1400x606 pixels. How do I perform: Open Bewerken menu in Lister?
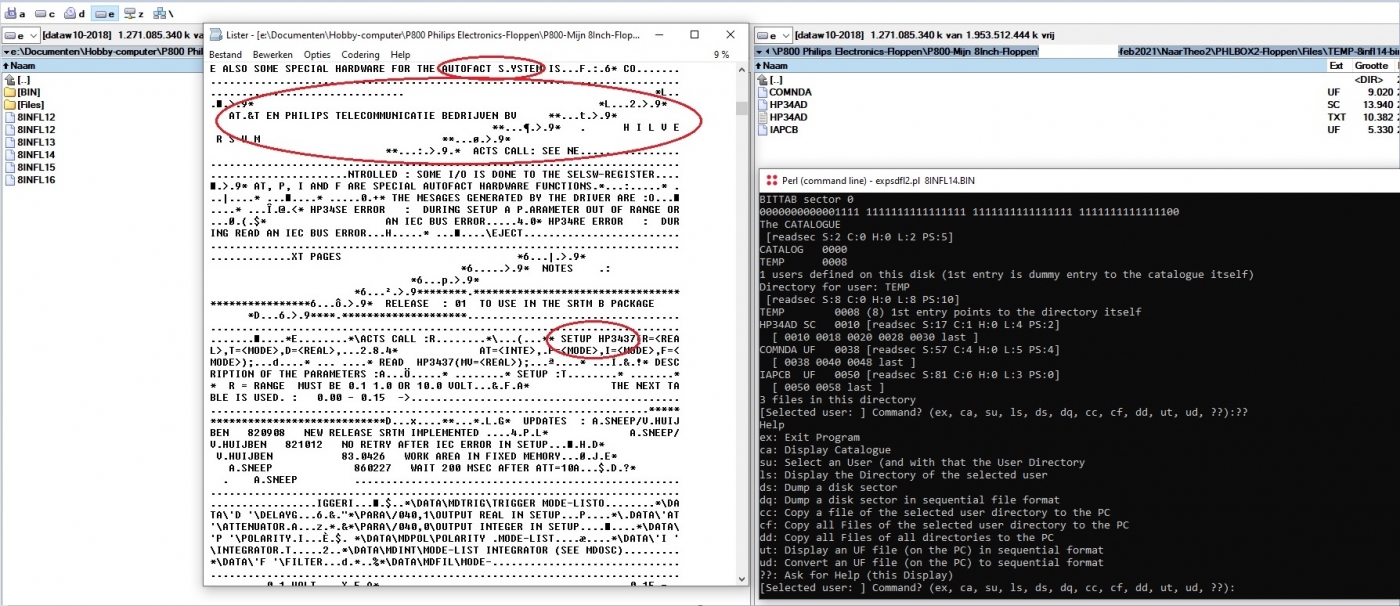[273, 55]
